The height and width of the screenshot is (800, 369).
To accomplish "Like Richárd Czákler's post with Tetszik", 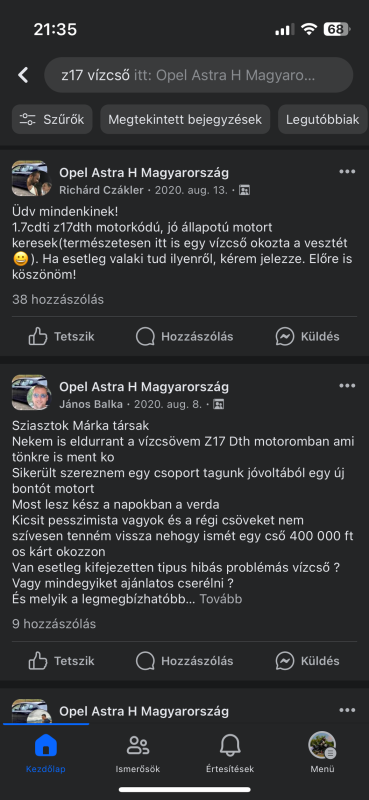I will 61,336.
